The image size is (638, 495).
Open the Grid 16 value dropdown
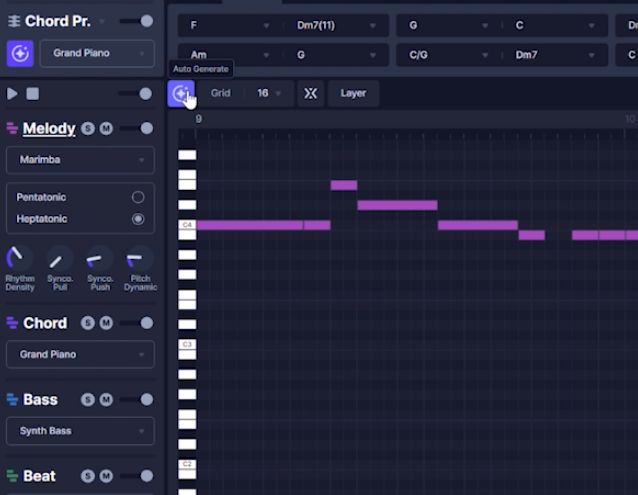click(x=268, y=93)
